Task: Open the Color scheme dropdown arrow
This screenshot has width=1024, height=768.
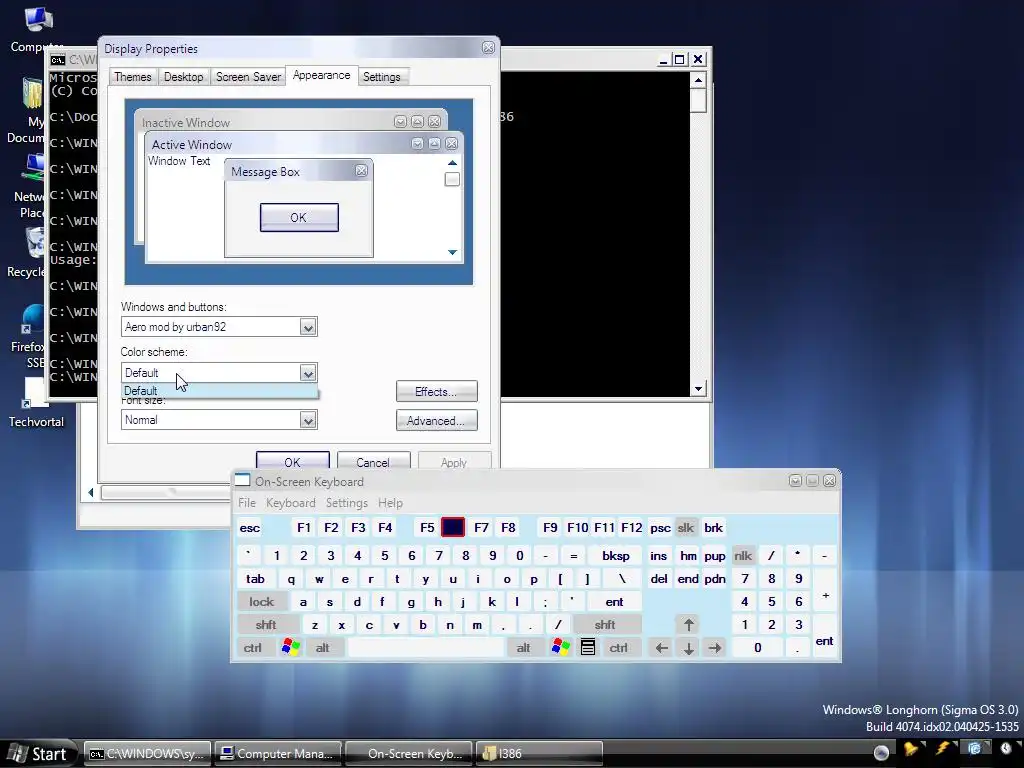Action: click(x=308, y=373)
